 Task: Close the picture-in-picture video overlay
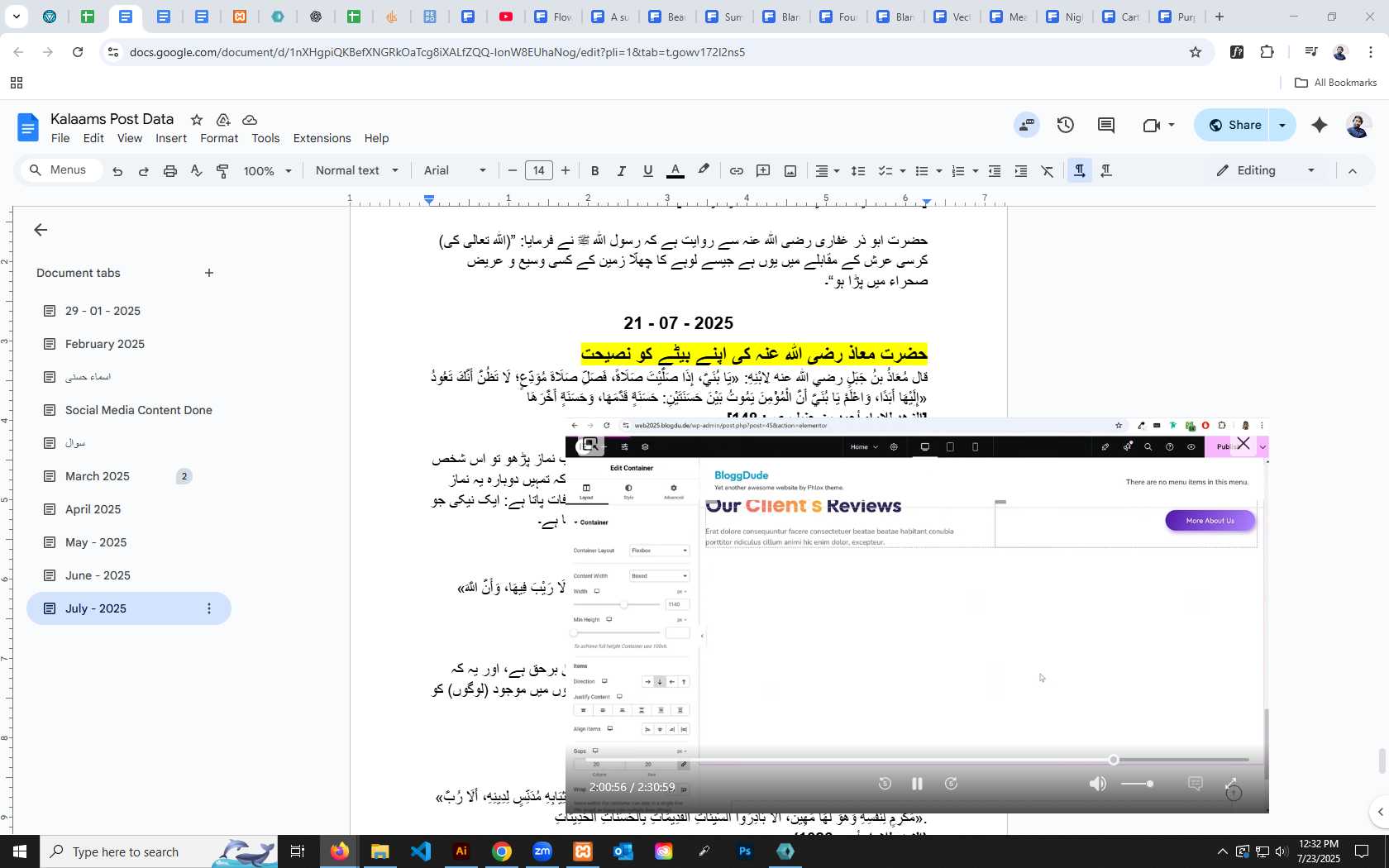pos(1243,444)
